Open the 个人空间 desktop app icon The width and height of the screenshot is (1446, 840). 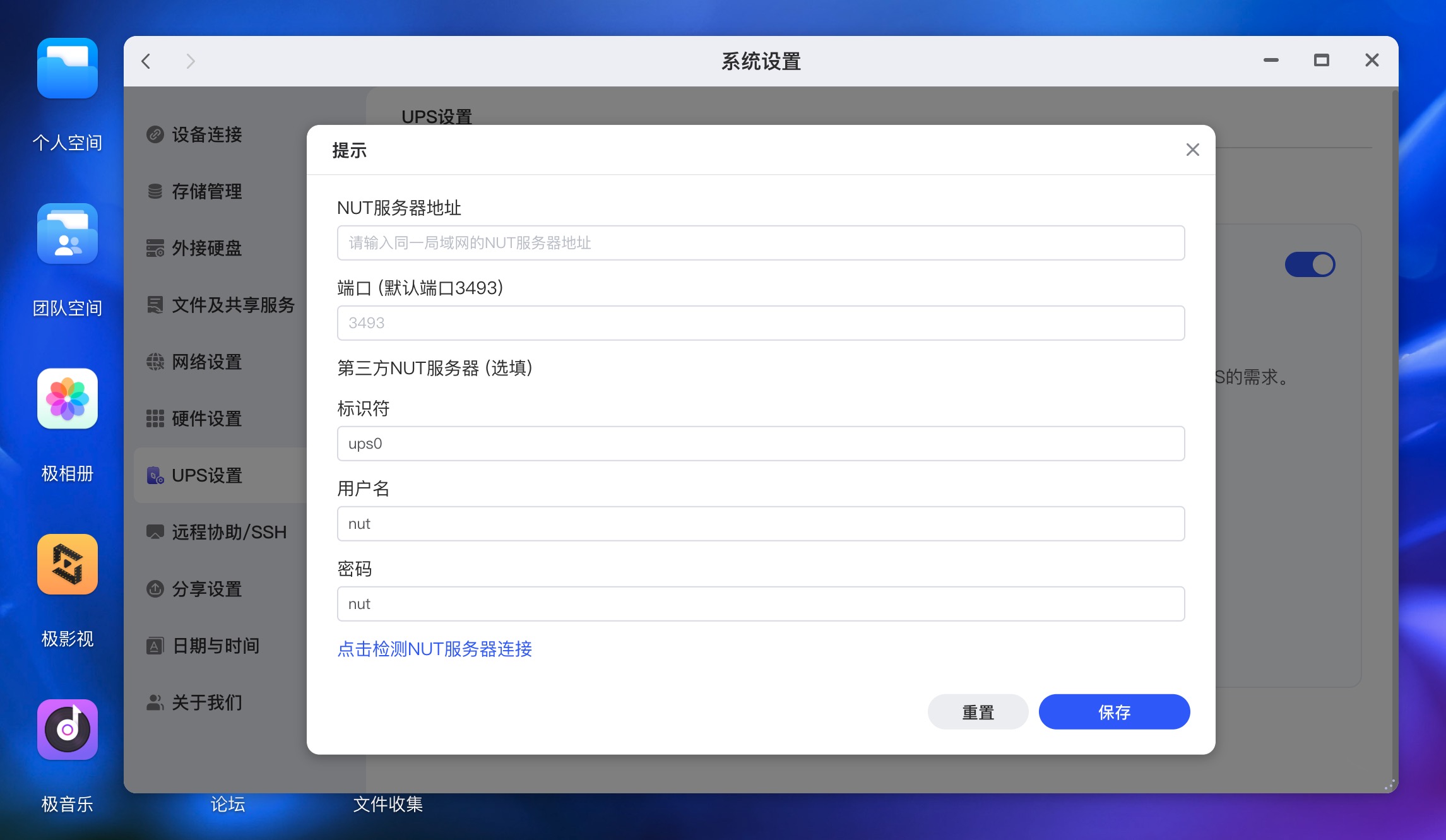click(x=67, y=69)
